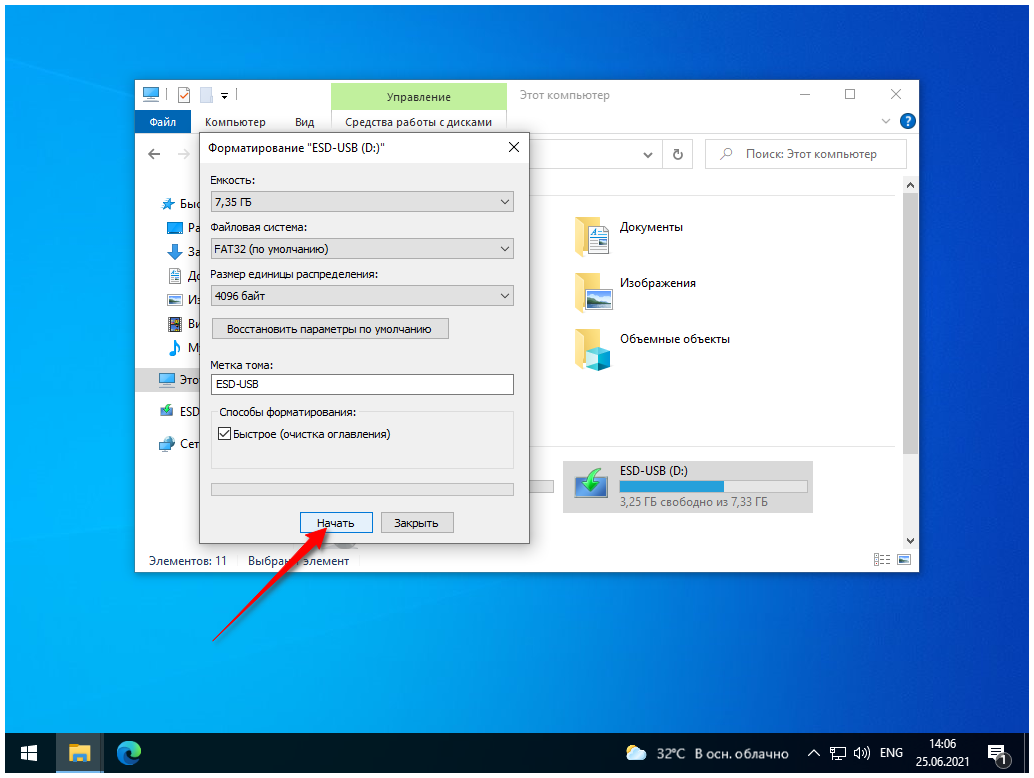Screen dimensions: 1034x778
Task: Click the Начать button to start formatting
Action: (x=336, y=523)
